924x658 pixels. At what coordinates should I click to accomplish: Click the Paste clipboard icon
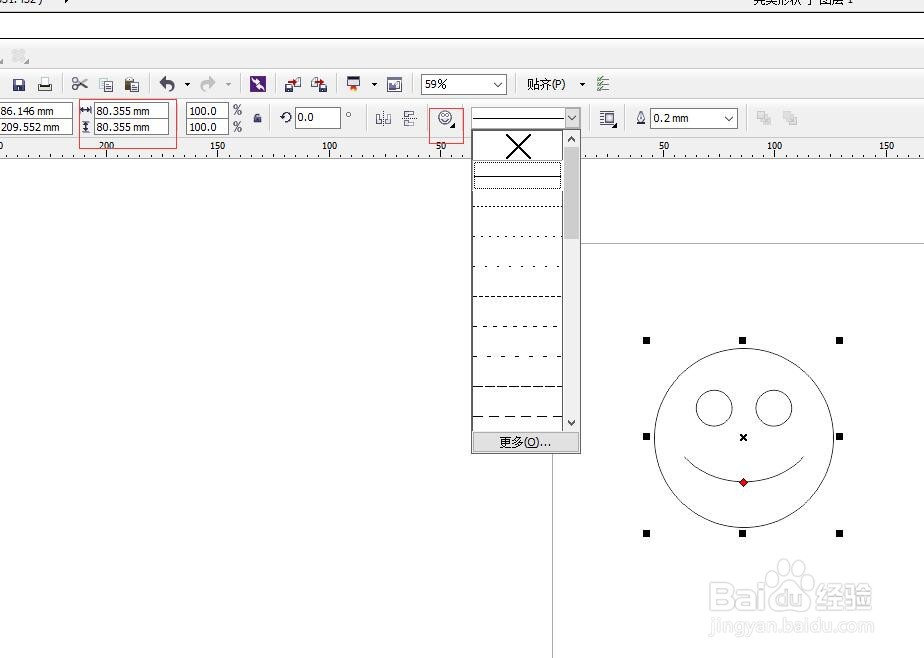[x=132, y=85]
